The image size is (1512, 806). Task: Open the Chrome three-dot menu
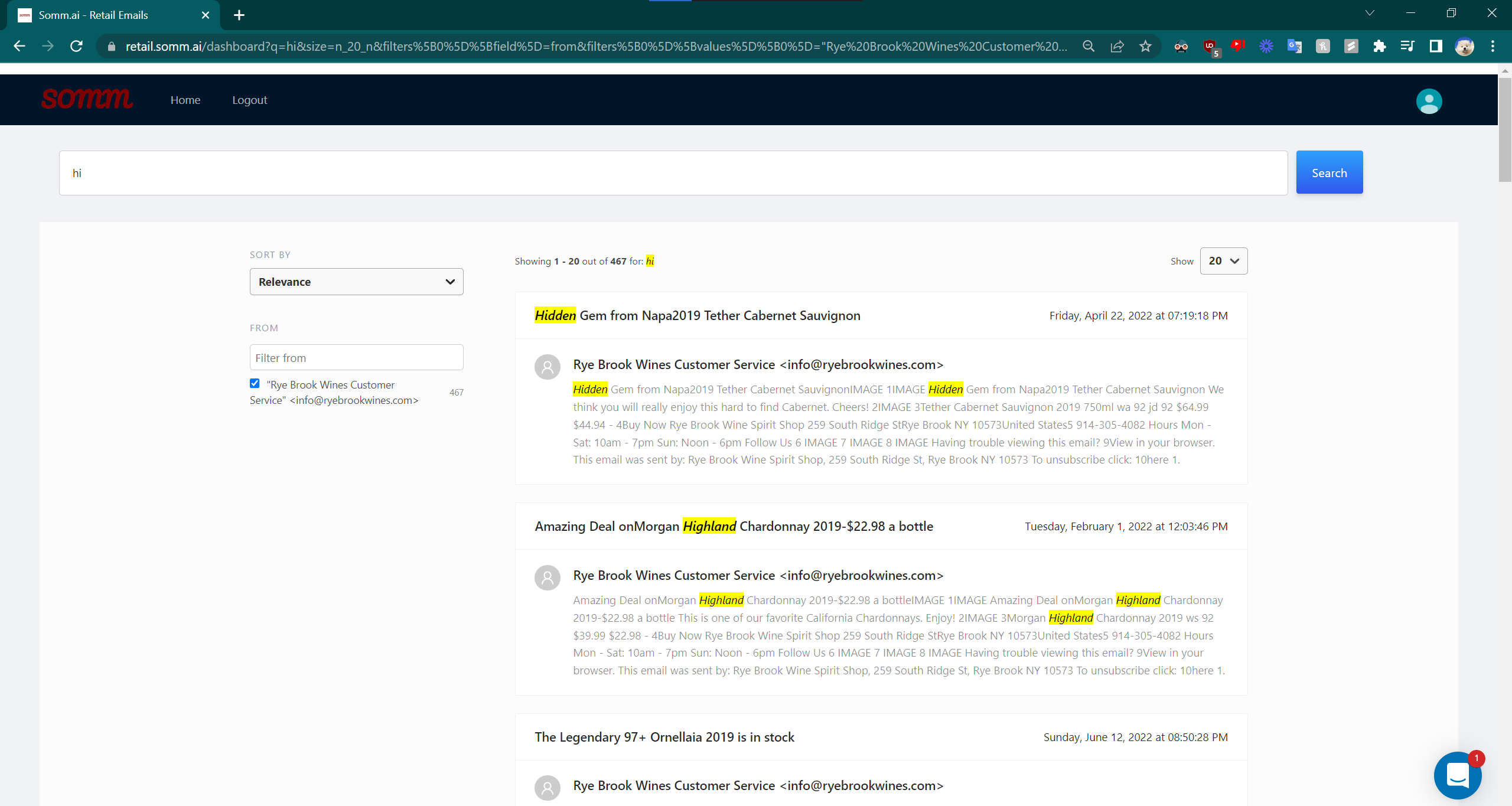[1493, 46]
